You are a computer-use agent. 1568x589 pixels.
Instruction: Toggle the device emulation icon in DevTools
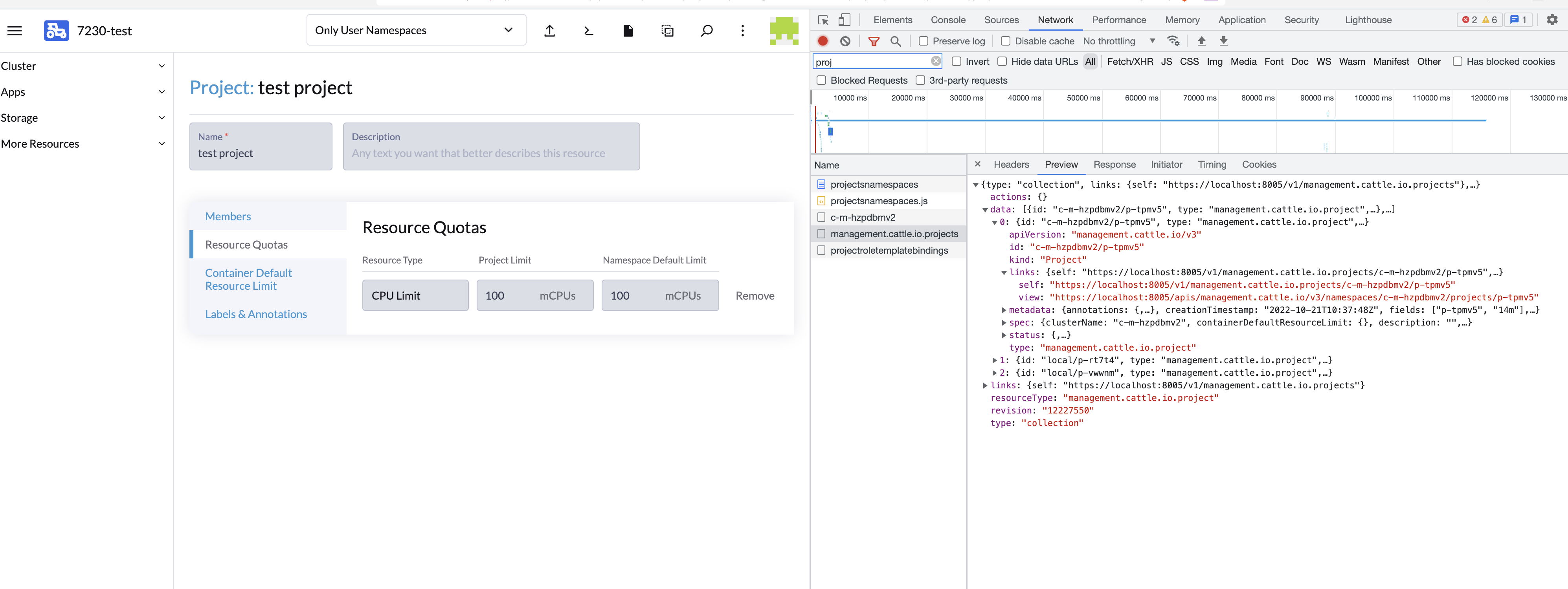pyautogui.click(x=845, y=20)
